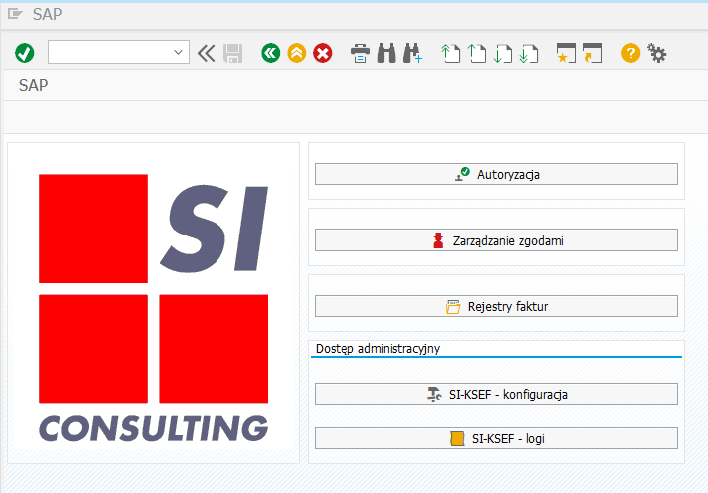708x493 pixels.
Task: Open the SAP menu icon in title bar
Action: point(15,14)
